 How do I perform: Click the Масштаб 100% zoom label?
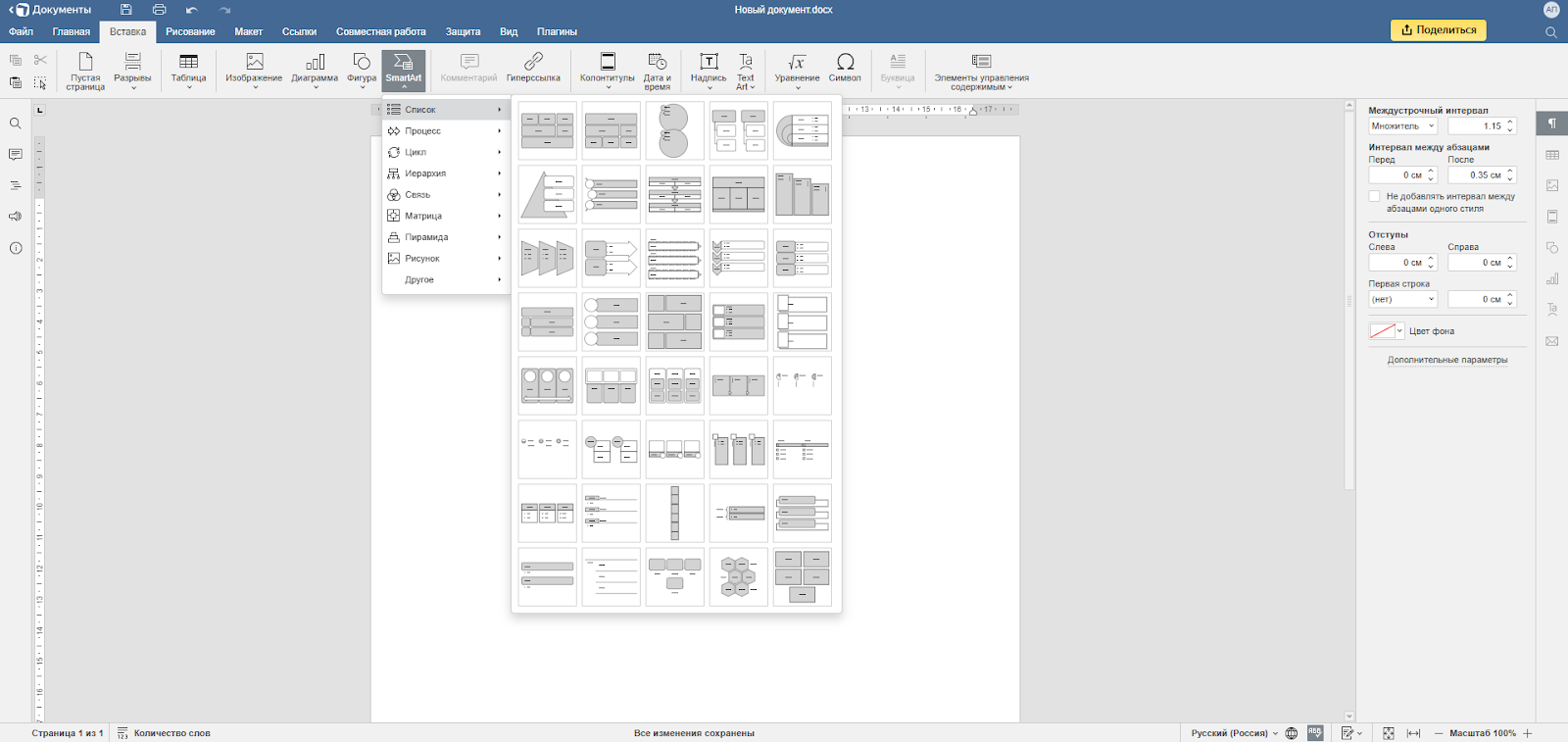[x=1483, y=733]
